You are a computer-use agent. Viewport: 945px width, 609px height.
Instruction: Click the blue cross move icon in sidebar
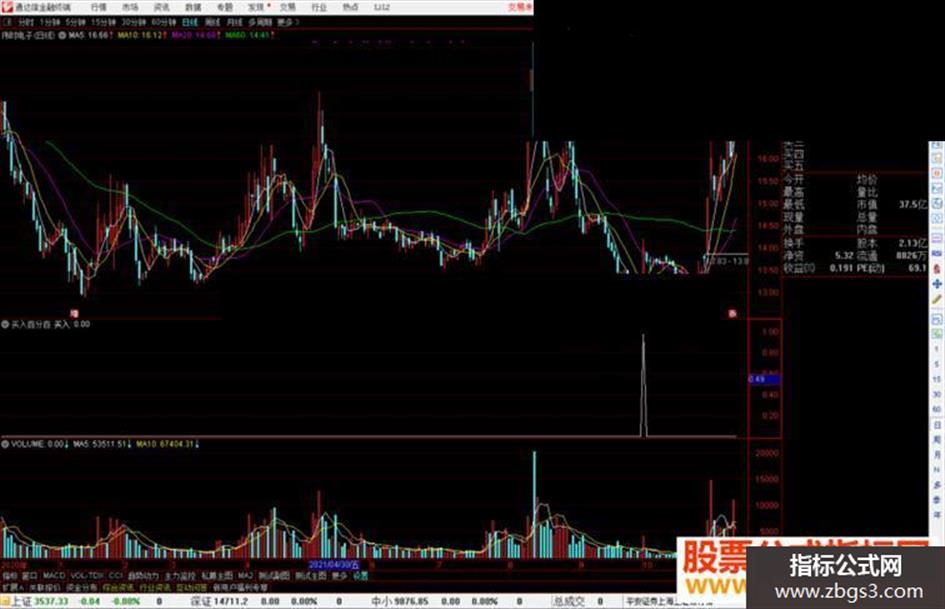point(937,284)
